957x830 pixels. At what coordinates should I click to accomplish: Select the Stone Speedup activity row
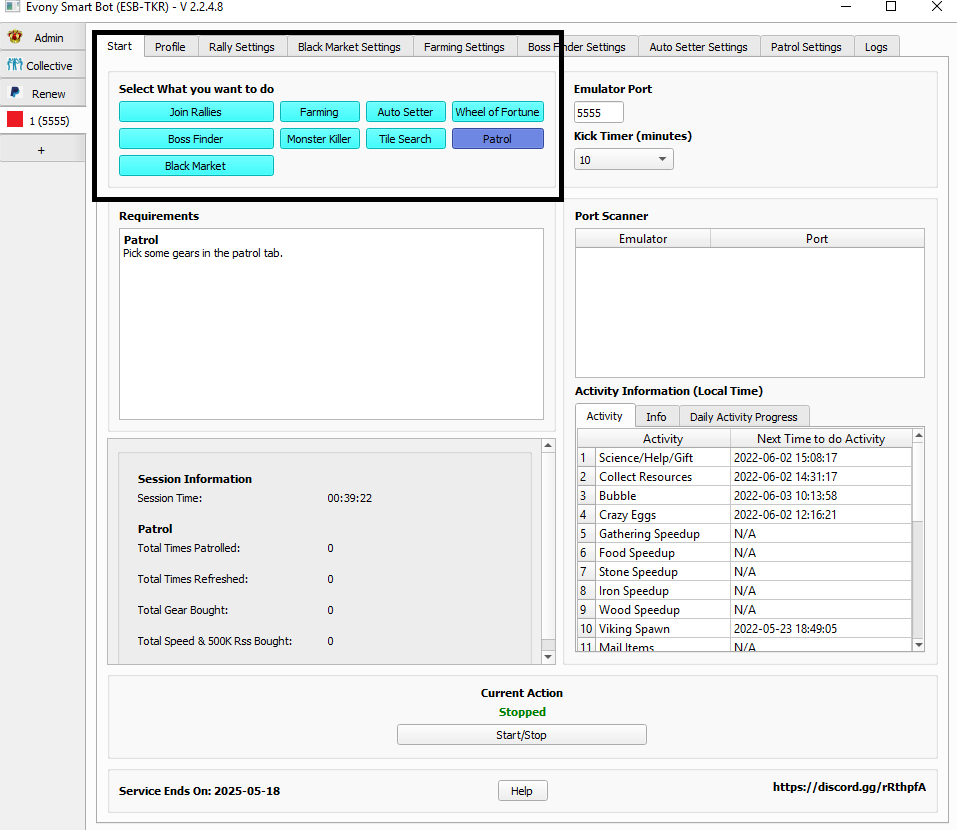745,571
